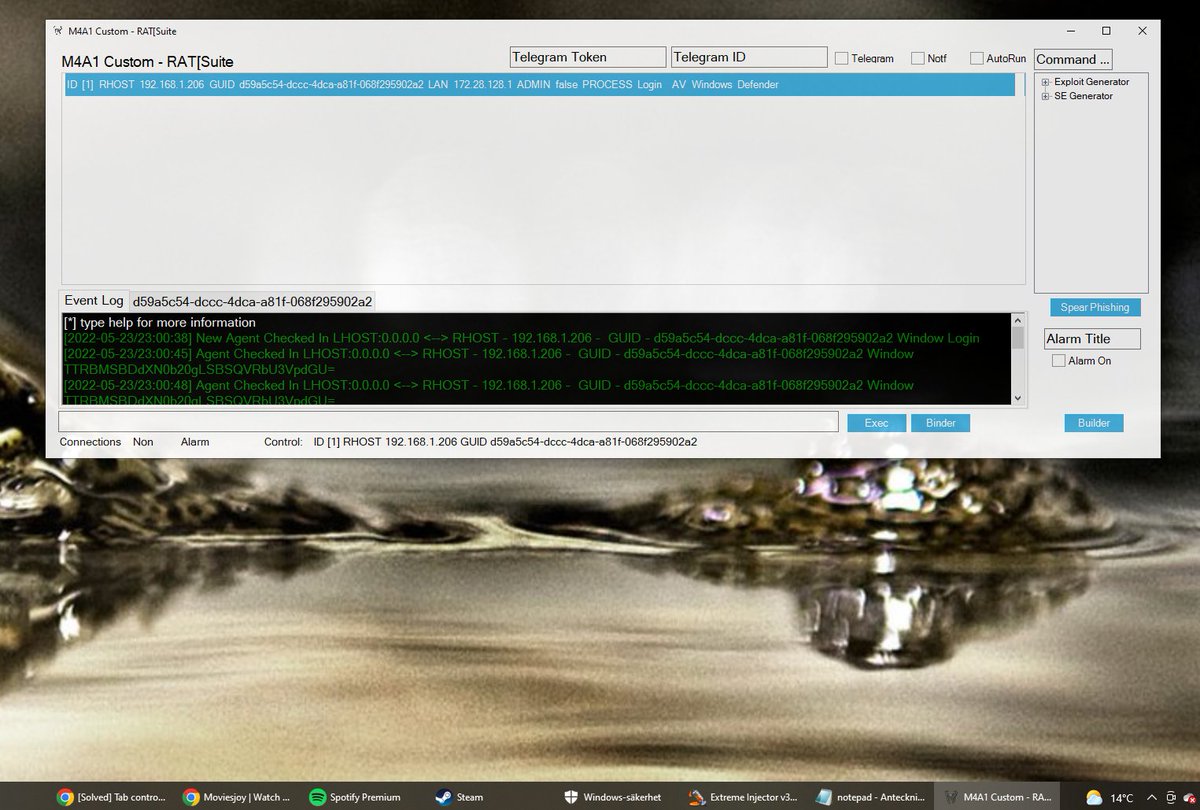The width and height of the screenshot is (1200, 810).
Task: Click the 'type help for more information' line
Action: coord(159,323)
